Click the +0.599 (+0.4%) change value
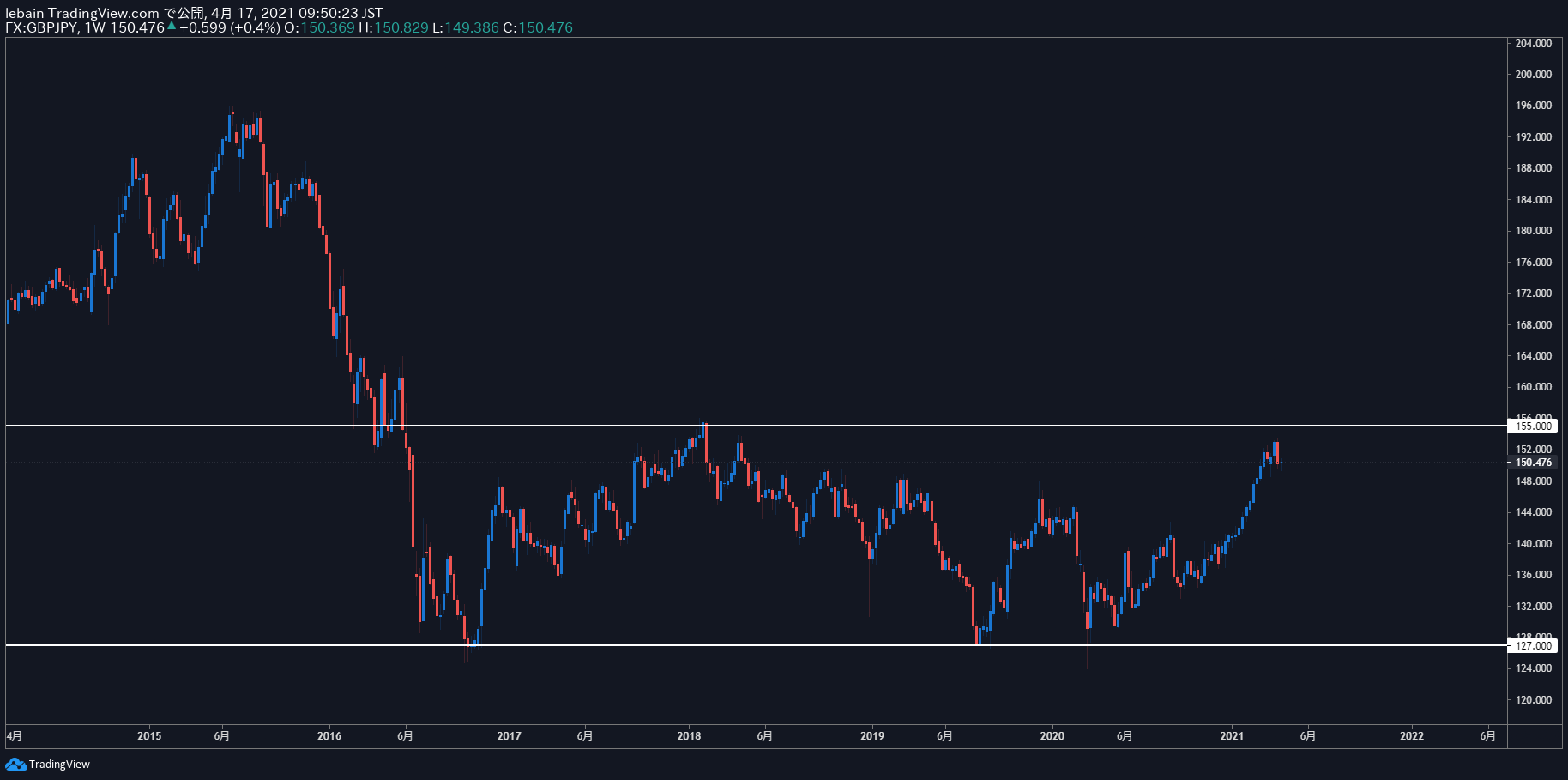The height and width of the screenshot is (780, 1568). (x=230, y=27)
